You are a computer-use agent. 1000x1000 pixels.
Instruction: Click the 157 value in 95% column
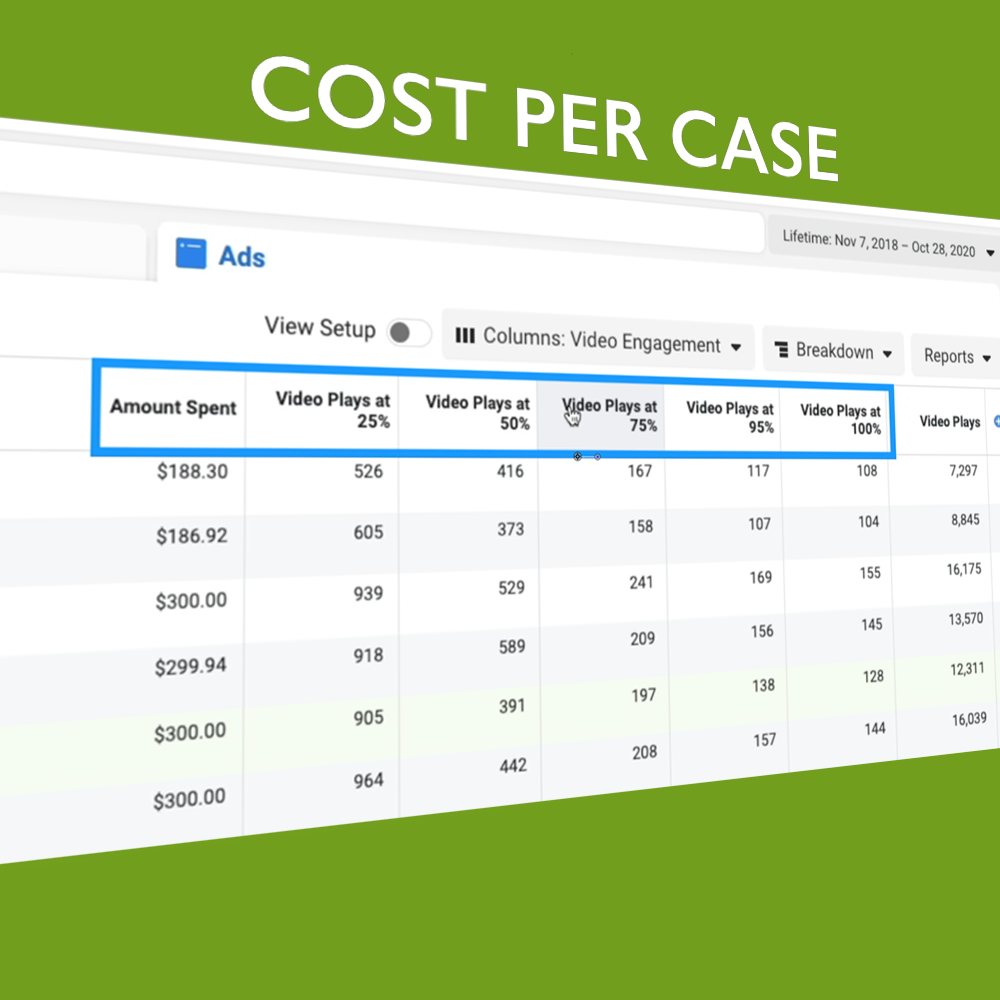click(x=765, y=740)
